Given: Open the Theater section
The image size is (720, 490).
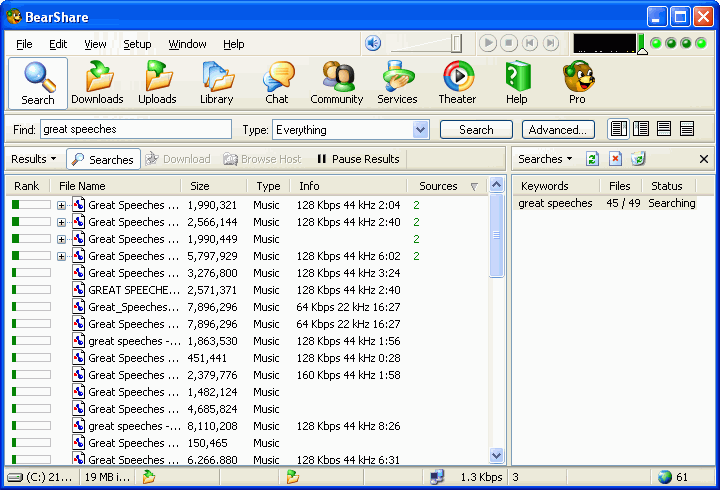Looking at the screenshot, I should tap(457, 84).
